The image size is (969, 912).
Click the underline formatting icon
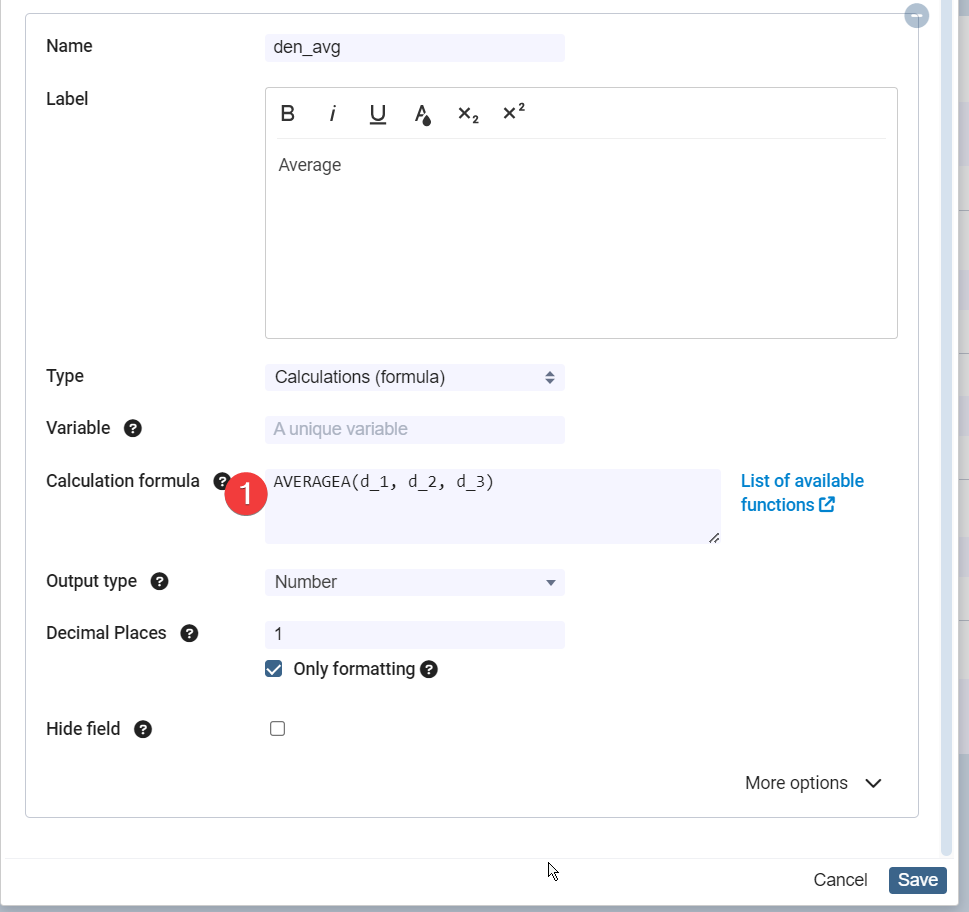coord(378,114)
